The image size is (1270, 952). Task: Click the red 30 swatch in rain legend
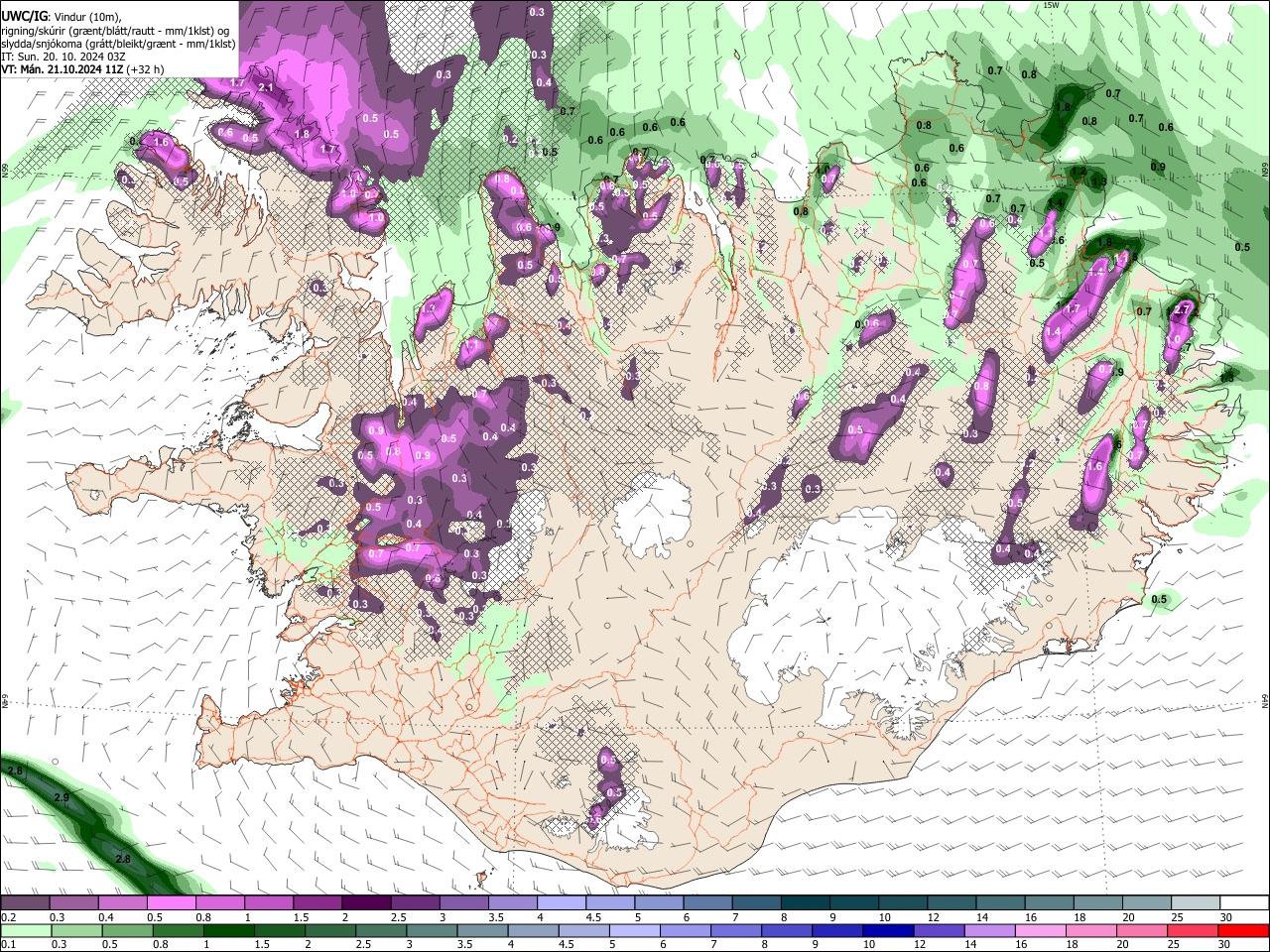pos(1244,930)
